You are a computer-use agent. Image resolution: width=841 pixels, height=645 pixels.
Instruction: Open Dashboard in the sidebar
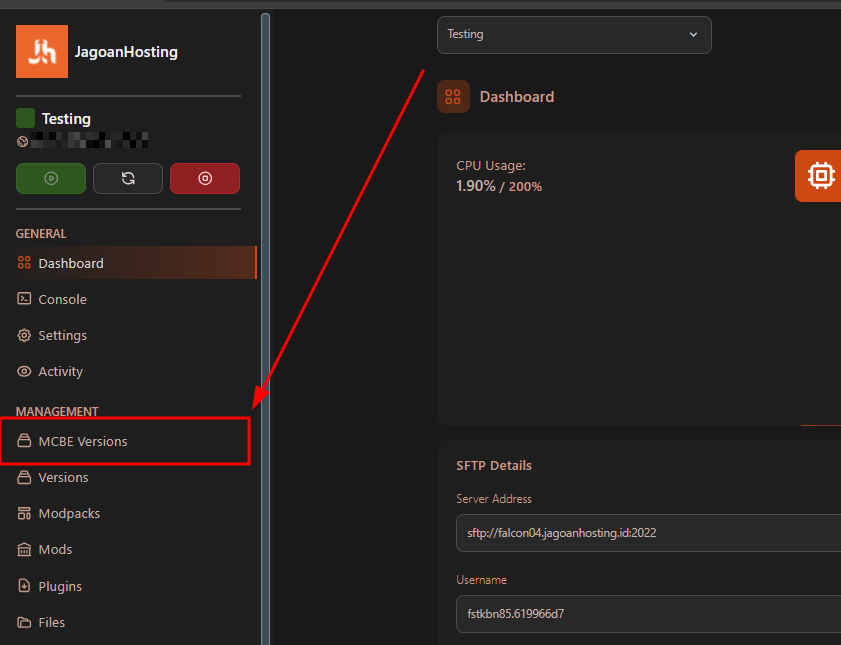71,263
